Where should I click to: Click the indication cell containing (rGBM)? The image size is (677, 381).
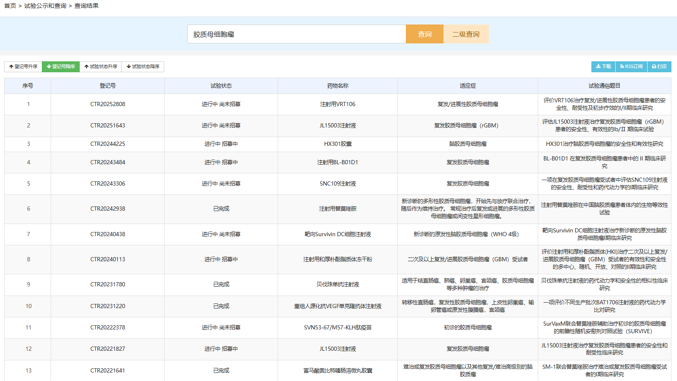pyautogui.click(x=468, y=126)
